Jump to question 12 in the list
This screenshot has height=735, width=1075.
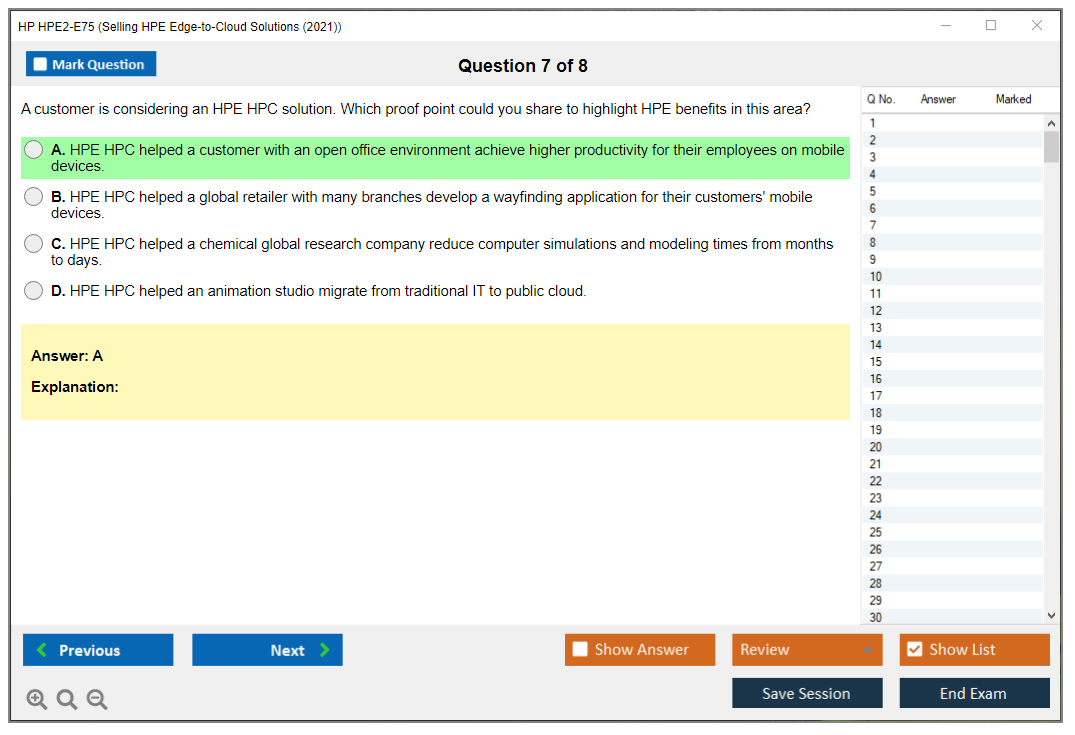(876, 311)
